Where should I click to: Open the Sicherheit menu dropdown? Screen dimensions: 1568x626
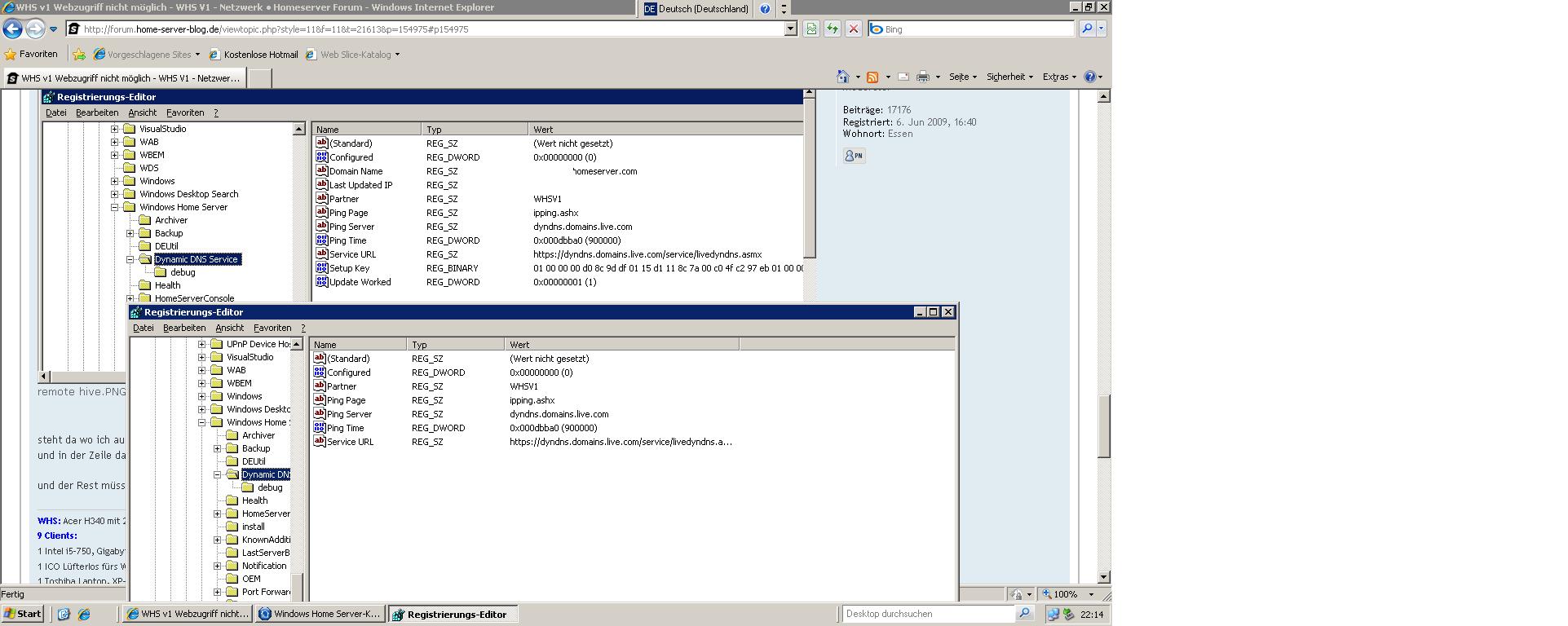coord(1009,77)
